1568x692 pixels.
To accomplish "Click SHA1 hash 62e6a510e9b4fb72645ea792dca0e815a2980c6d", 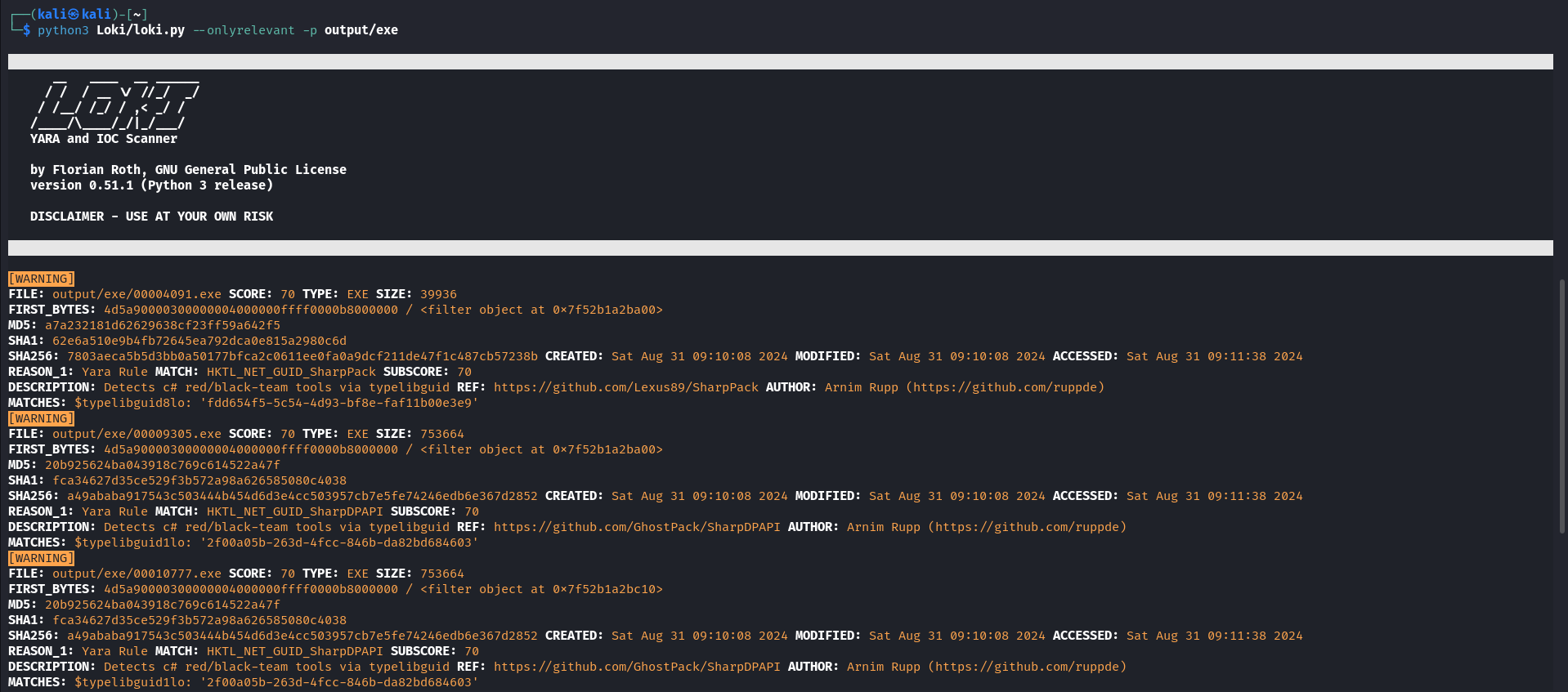I will click(199, 341).
